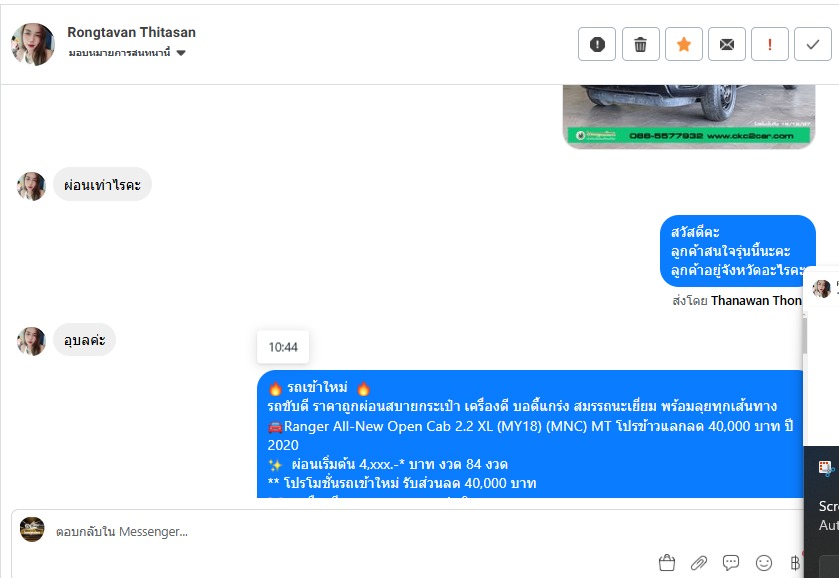Open Rongtavan Thitasan profile picture in header
This screenshot has width=839, height=578.
[x=33, y=44]
